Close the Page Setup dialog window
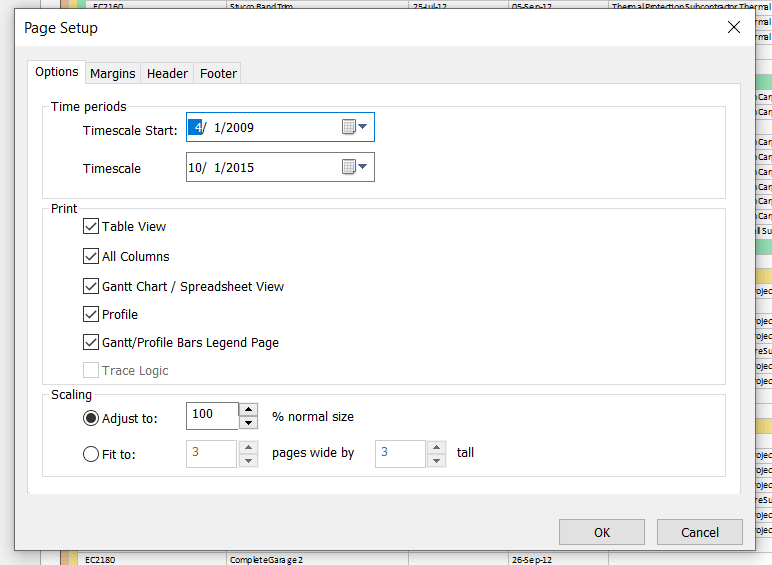 tap(734, 27)
